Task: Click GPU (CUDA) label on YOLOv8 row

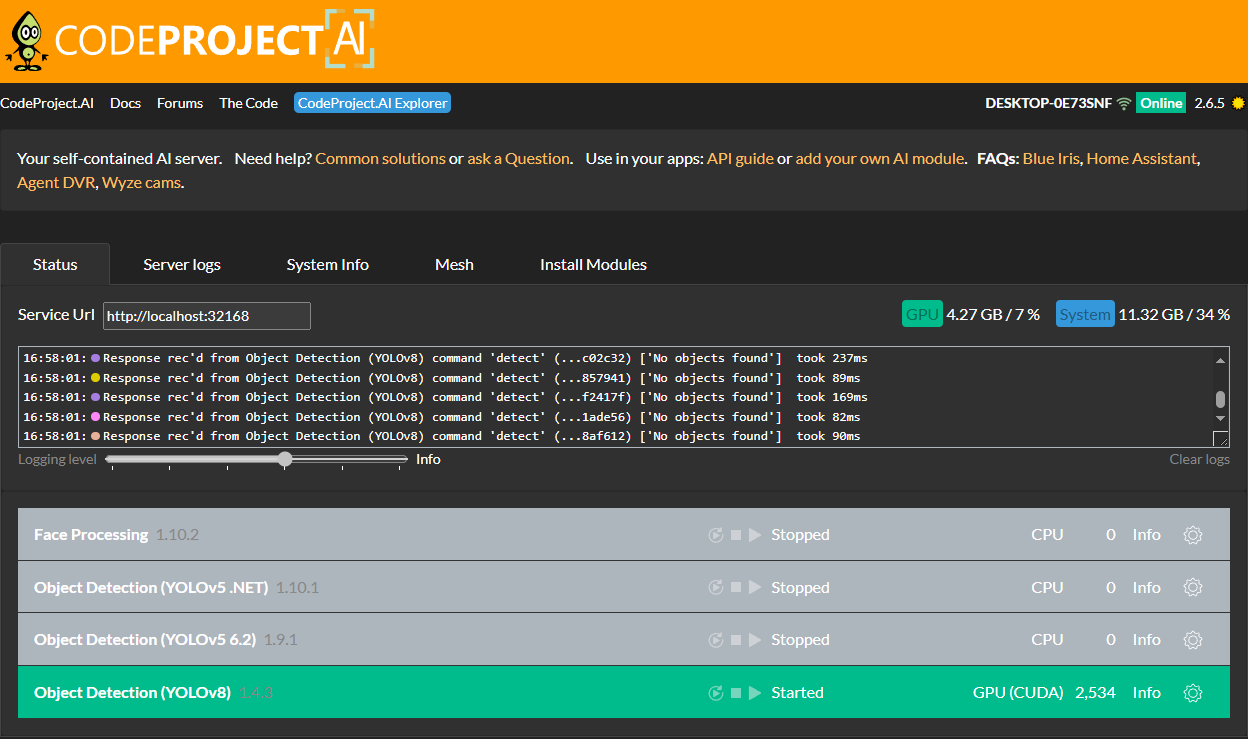Action: tap(1018, 693)
